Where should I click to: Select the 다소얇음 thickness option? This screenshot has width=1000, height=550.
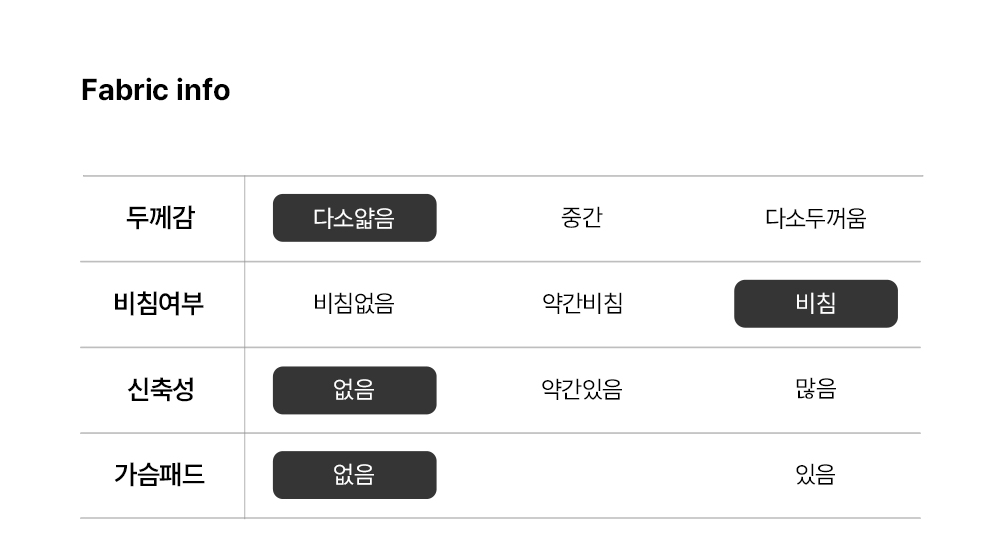(354, 218)
